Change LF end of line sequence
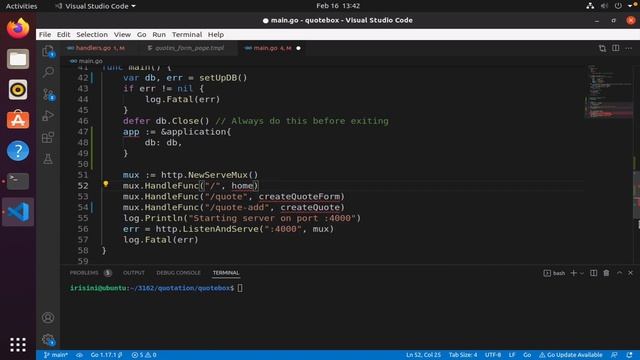640x360 pixels. [x=512, y=355]
